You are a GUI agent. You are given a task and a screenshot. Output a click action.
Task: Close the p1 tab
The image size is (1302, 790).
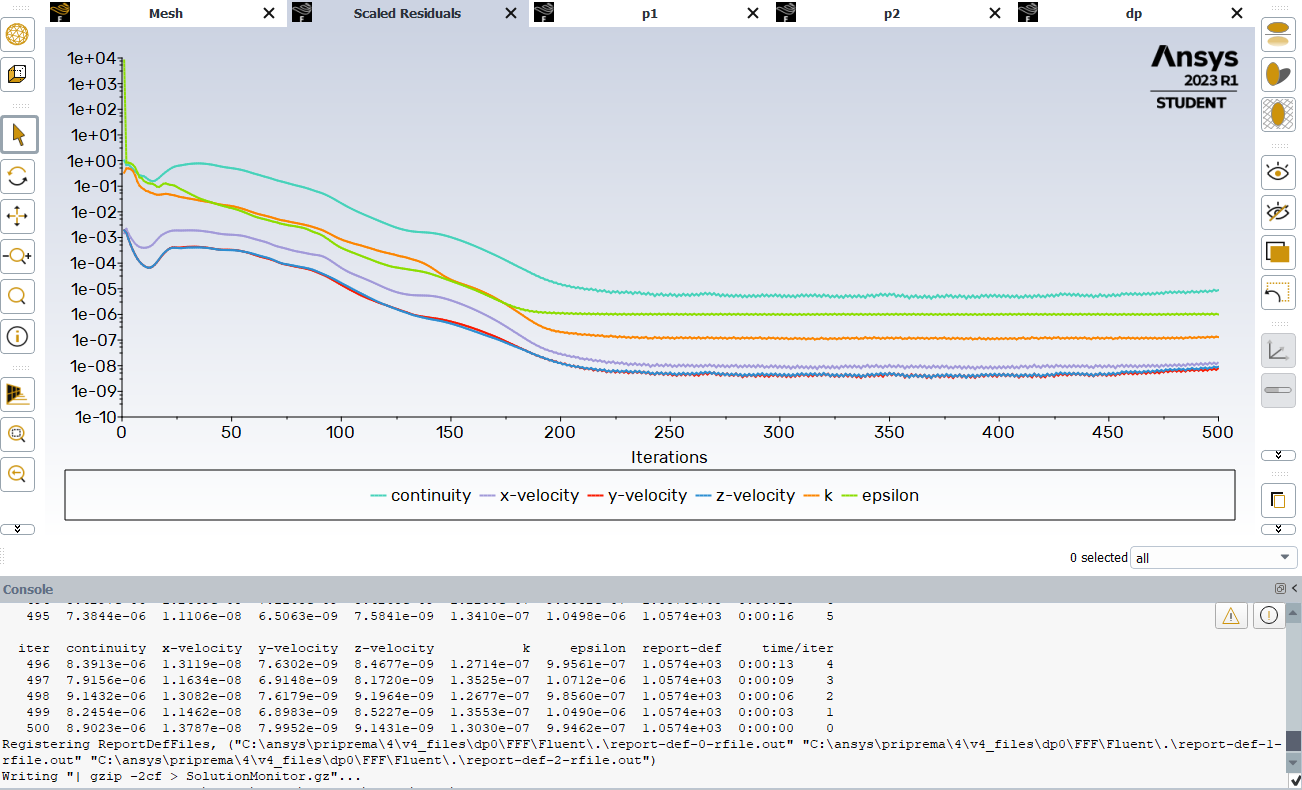pyautogui.click(x=752, y=13)
